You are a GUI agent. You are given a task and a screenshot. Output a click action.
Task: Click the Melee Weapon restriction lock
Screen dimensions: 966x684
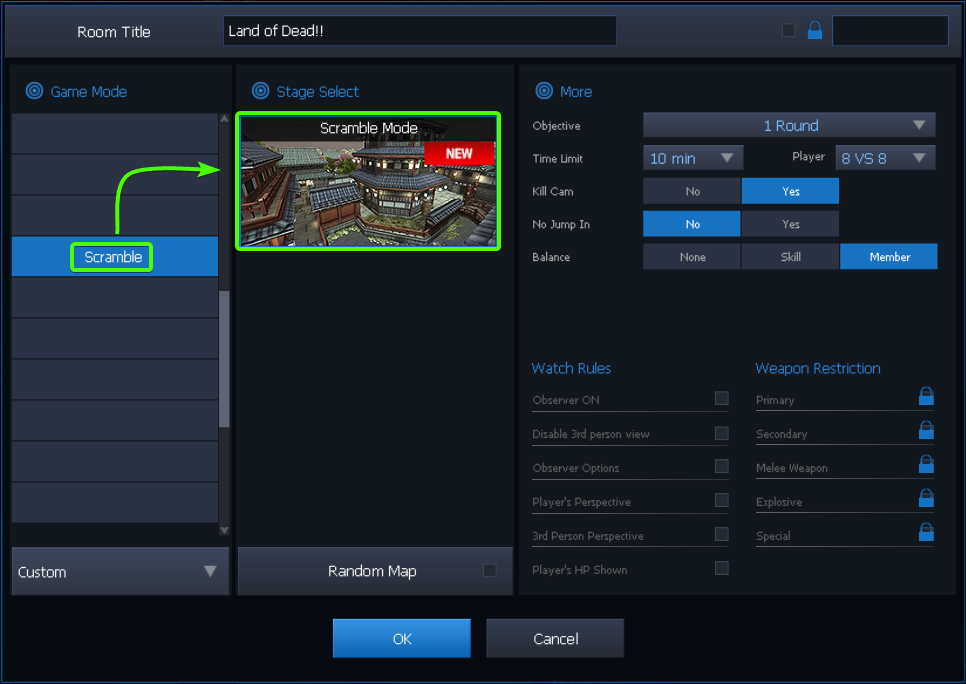pos(926,463)
